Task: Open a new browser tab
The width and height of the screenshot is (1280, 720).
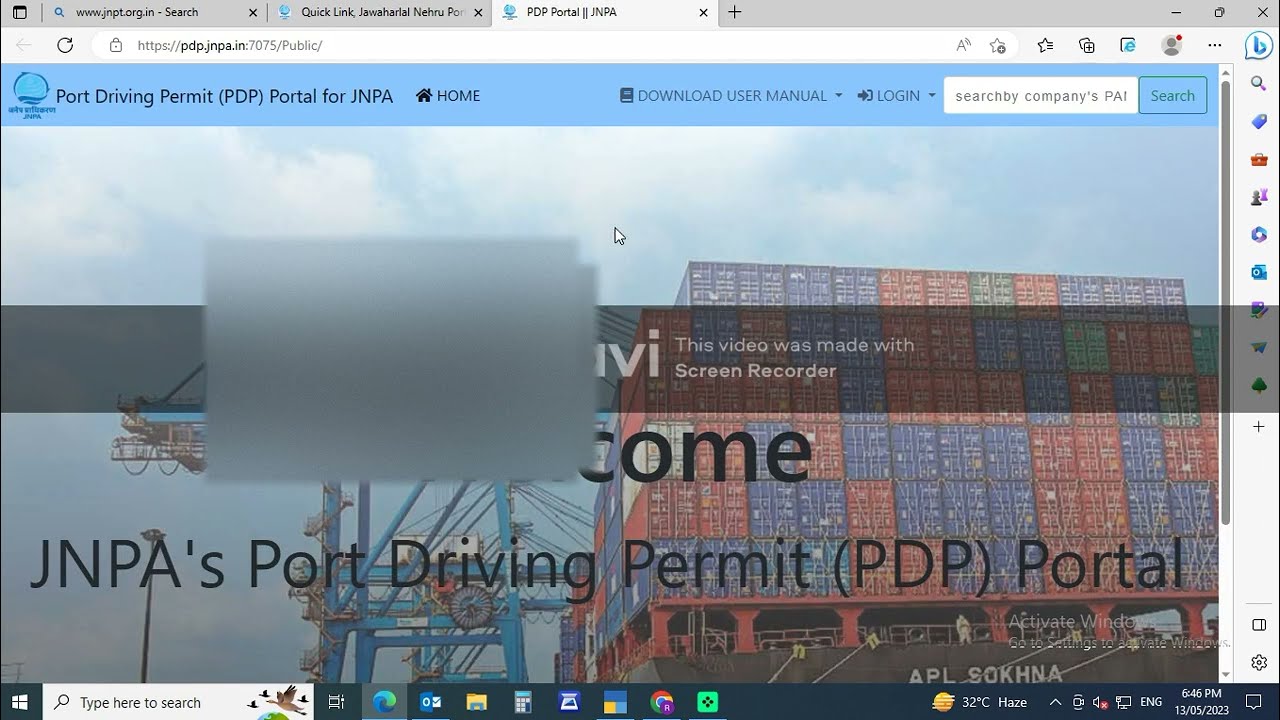Action: [735, 12]
